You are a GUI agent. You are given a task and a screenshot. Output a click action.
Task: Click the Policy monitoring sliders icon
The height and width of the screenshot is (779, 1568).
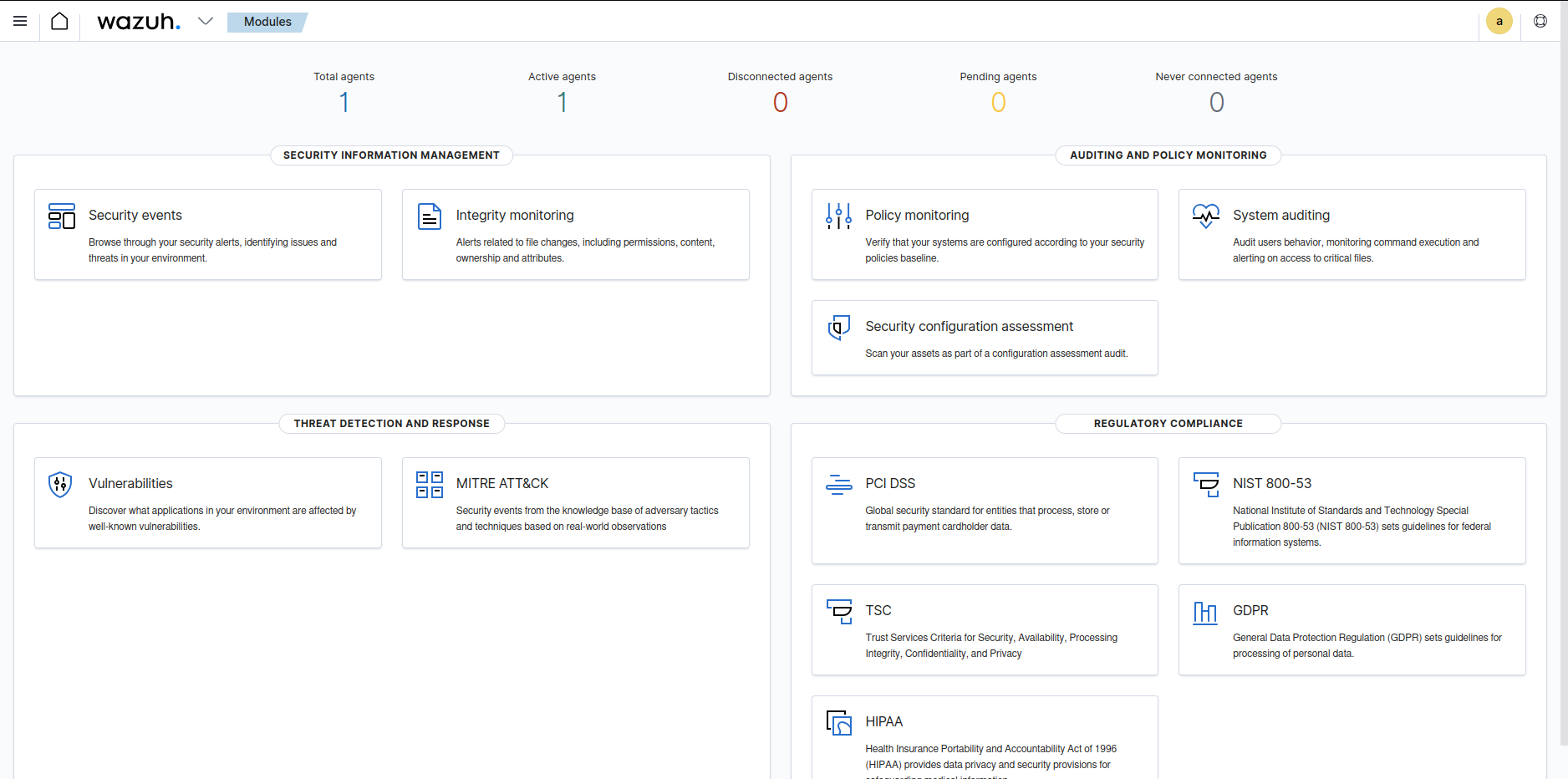pos(838,216)
